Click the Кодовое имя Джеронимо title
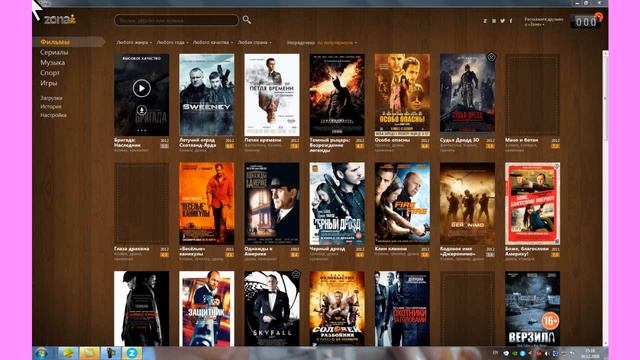640x360 pixels. [458, 251]
